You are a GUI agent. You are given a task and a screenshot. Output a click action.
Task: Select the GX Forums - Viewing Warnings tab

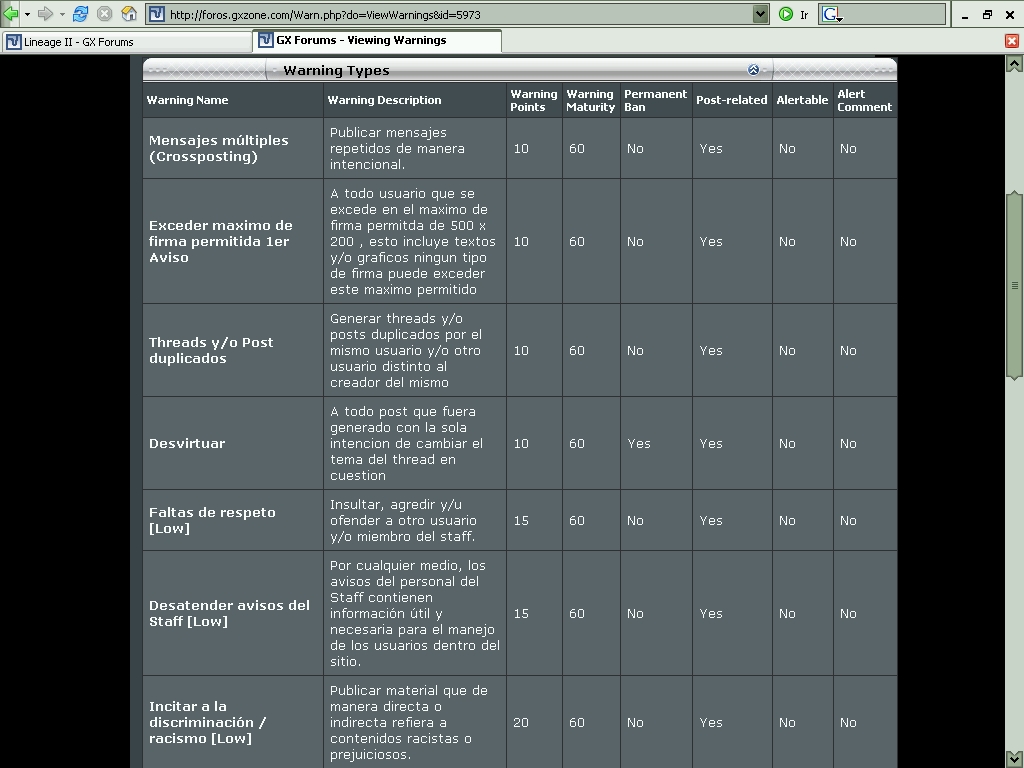coord(377,40)
